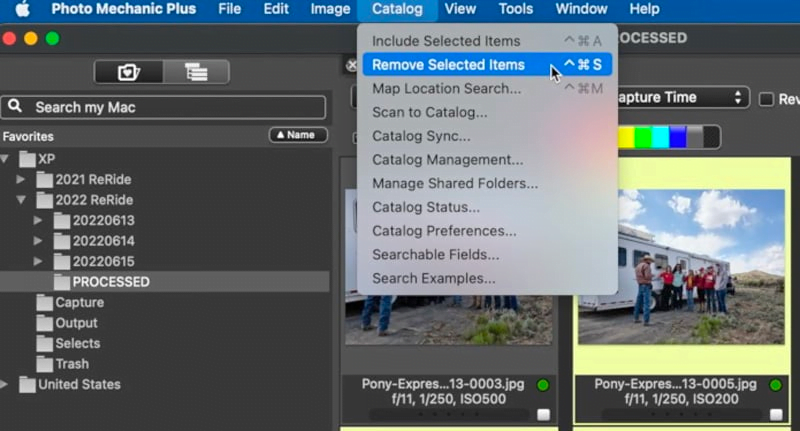Select the 2021 ReRide folder
This screenshot has width=800, height=431.
coord(84,180)
